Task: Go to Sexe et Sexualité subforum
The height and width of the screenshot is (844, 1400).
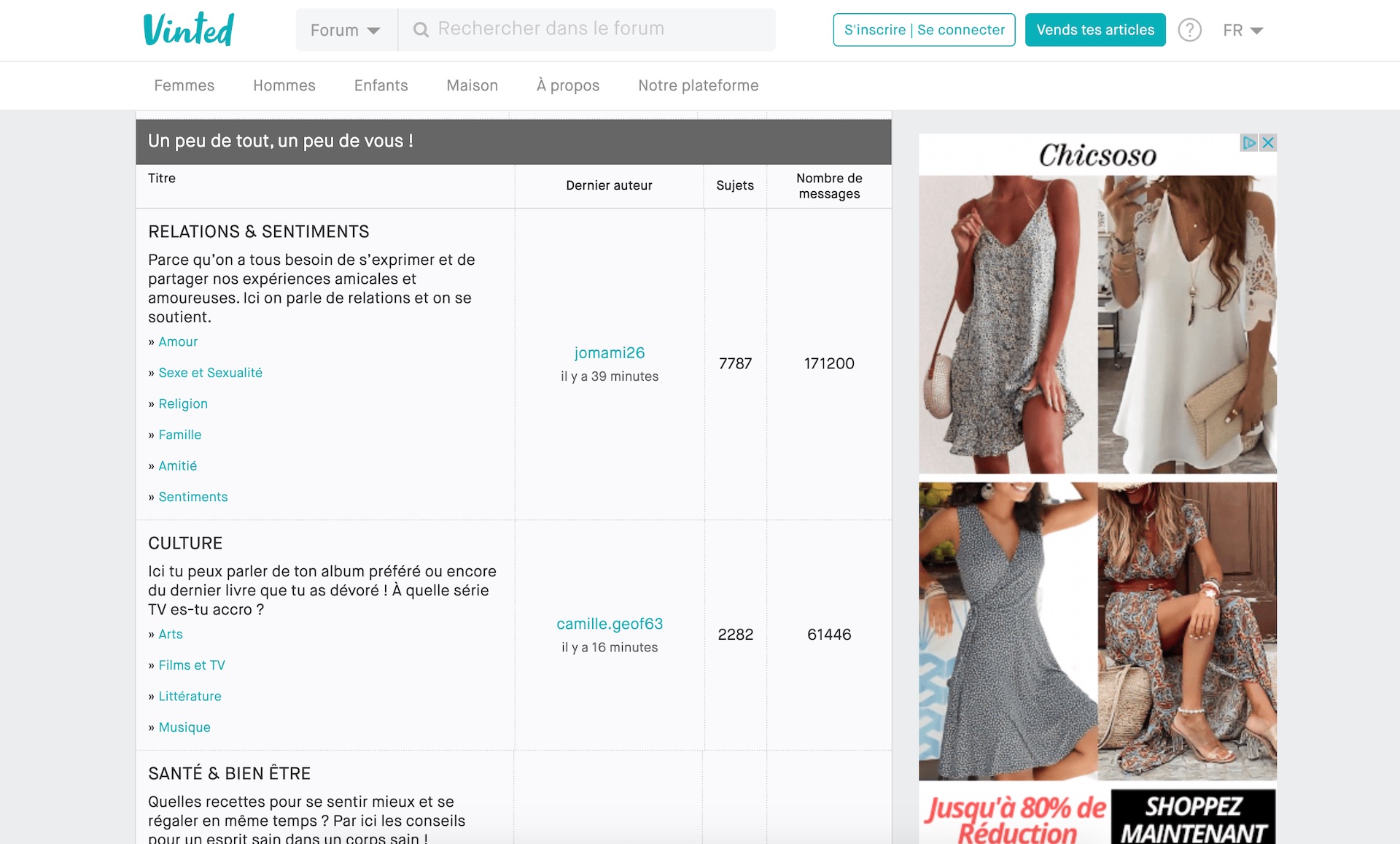Action: click(x=210, y=373)
